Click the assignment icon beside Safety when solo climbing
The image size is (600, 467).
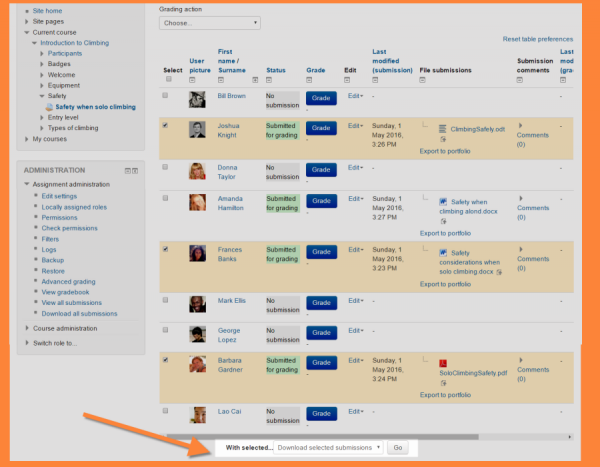(49, 106)
